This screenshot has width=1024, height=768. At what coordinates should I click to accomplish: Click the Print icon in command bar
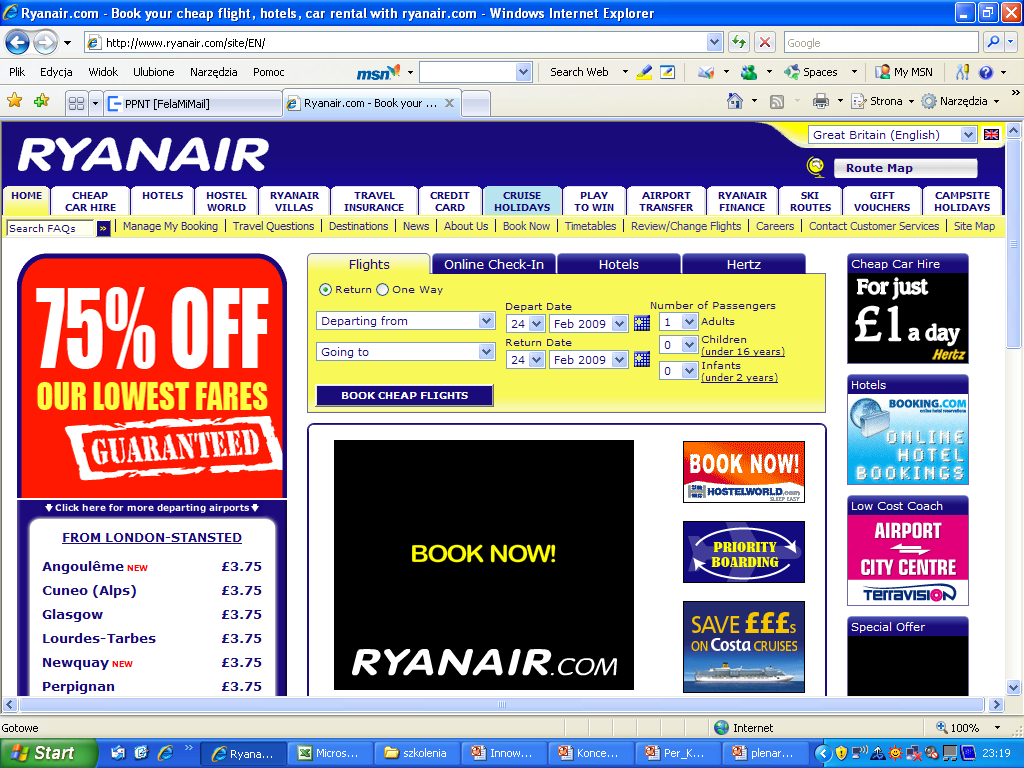pyautogui.click(x=820, y=101)
